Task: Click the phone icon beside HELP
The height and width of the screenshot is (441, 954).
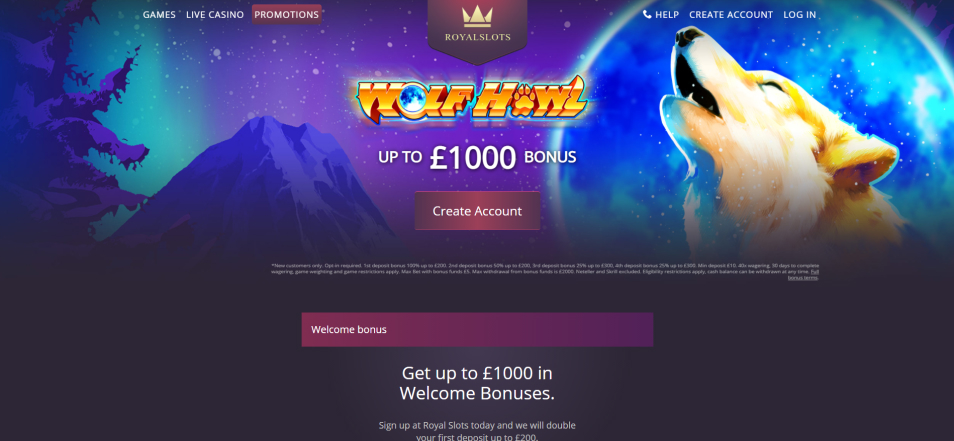Action: tap(647, 14)
